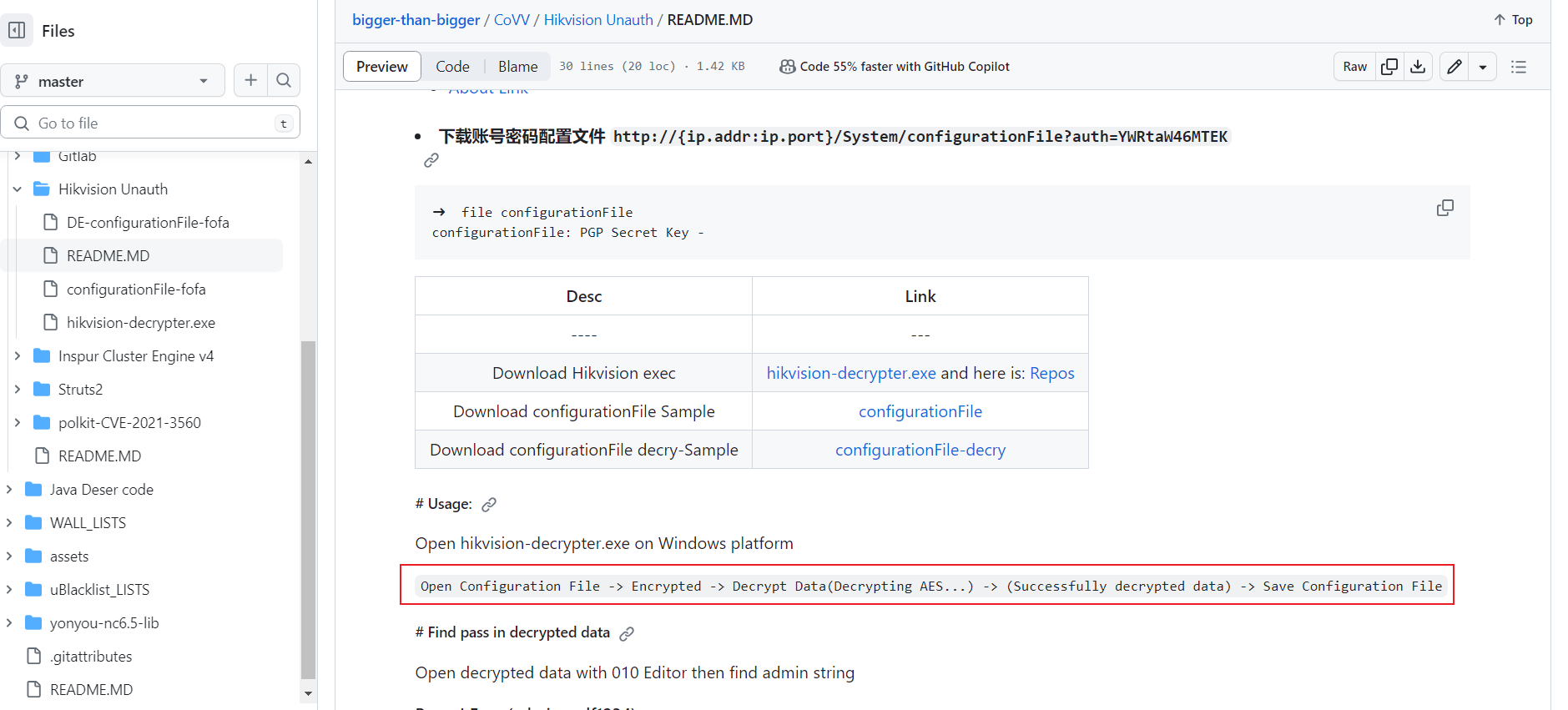Open more edit options dropdown arrow
The height and width of the screenshot is (710, 1568).
(1483, 67)
